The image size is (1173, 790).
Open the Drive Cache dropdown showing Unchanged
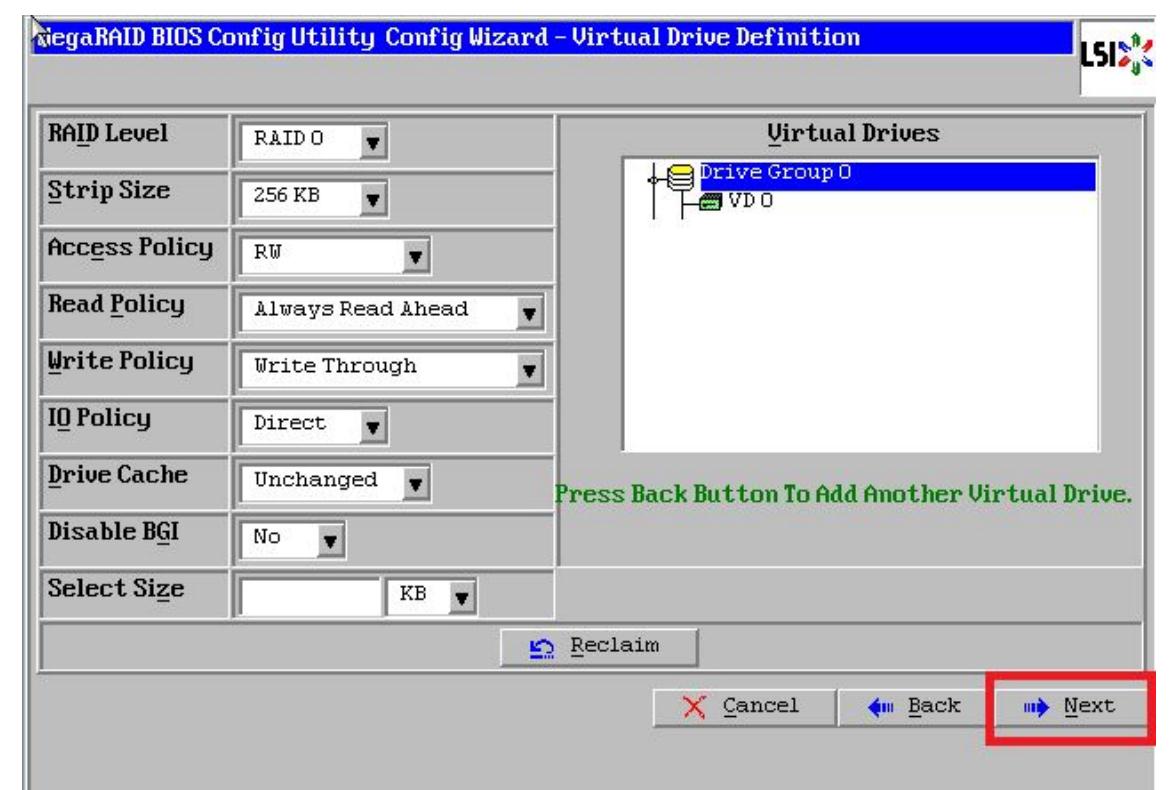(335, 482)
